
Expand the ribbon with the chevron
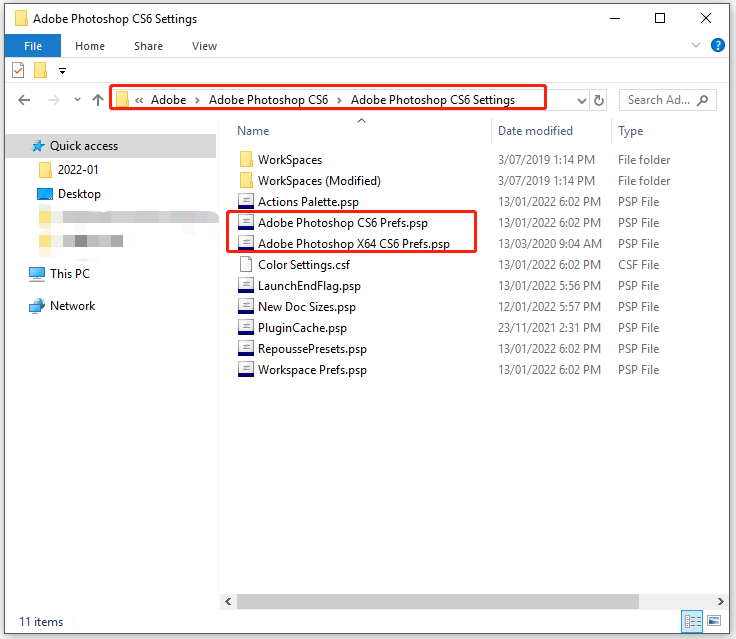(696, 45)
